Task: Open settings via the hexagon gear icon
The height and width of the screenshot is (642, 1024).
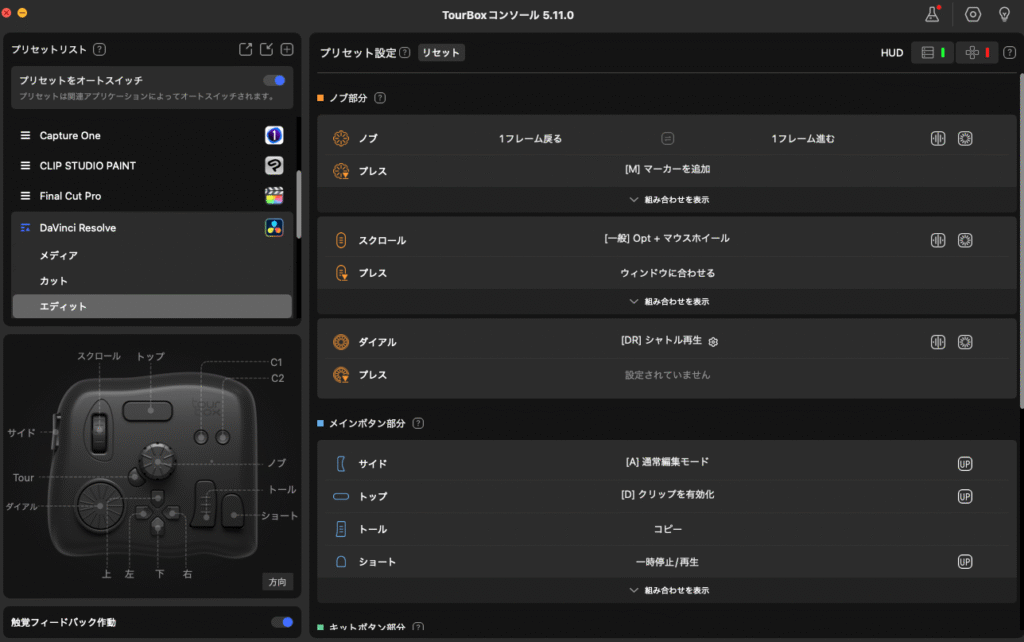Action: (x=972, y=14)
